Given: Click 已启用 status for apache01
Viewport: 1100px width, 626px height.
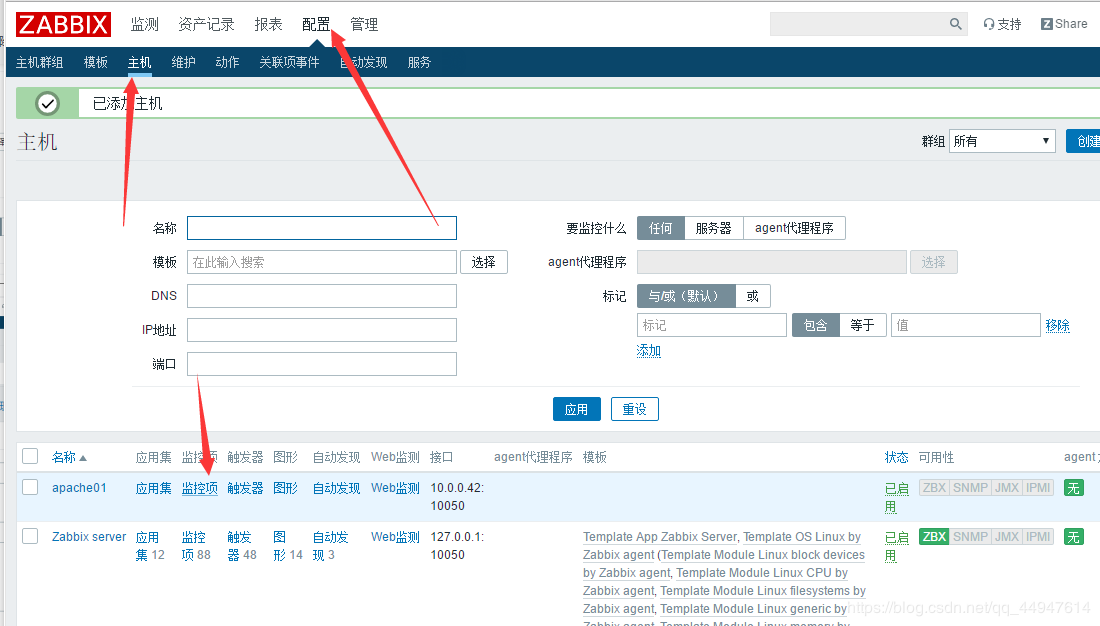Looking at the screenshot, I should [897, 498].
